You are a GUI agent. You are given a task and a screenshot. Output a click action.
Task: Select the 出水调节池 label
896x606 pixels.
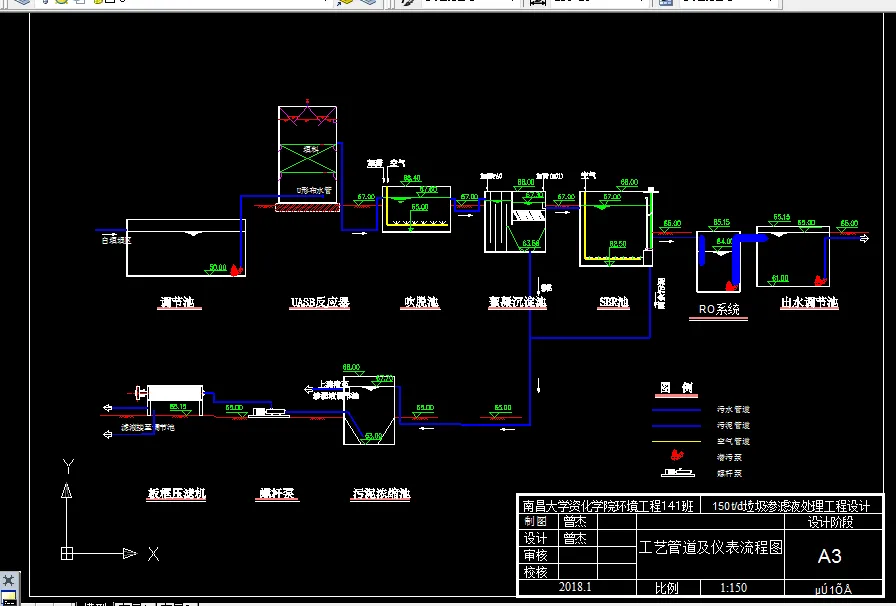pyautogui.click(x=810, y=302)
